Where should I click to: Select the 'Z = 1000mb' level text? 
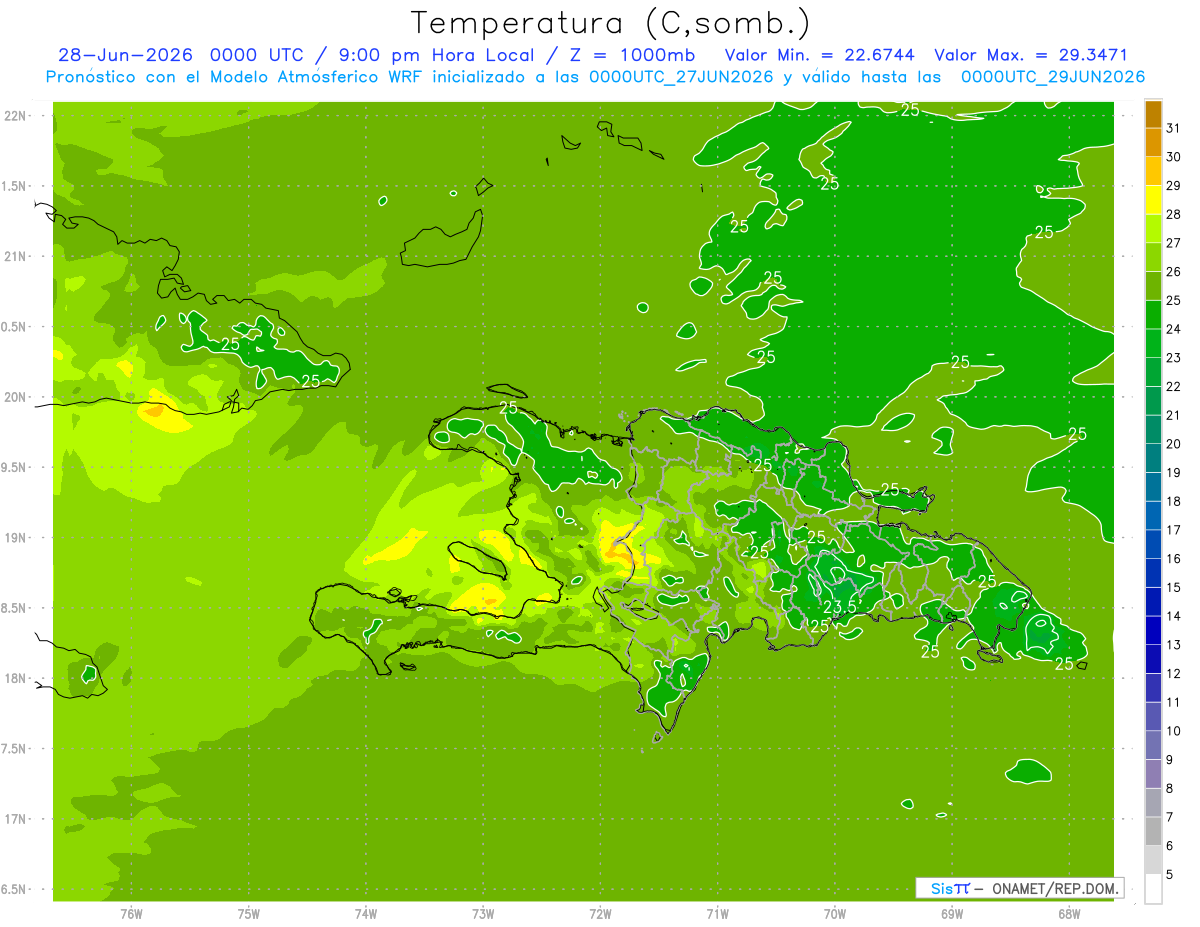pos(633,55)
